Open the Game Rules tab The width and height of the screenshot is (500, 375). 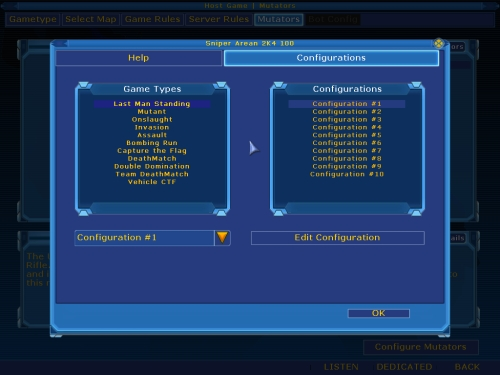(152, 19)
